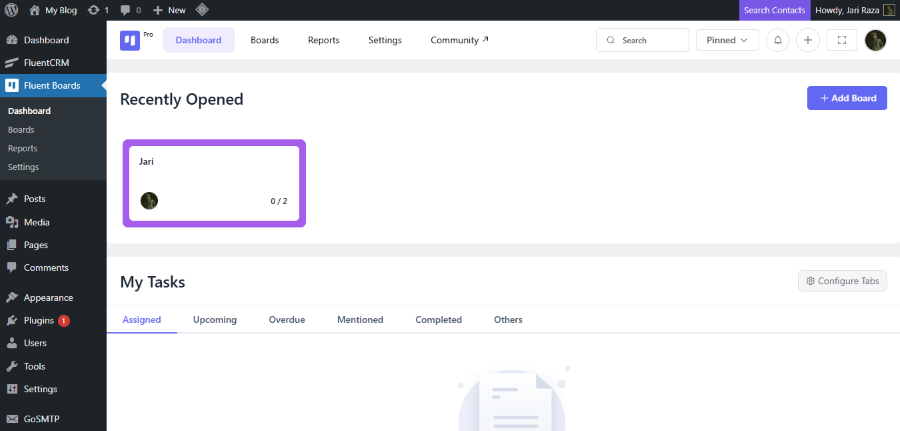The width and height of the screenshot is (900, 431).
Task: Click the Add Board button
Action: coord(847,98)
